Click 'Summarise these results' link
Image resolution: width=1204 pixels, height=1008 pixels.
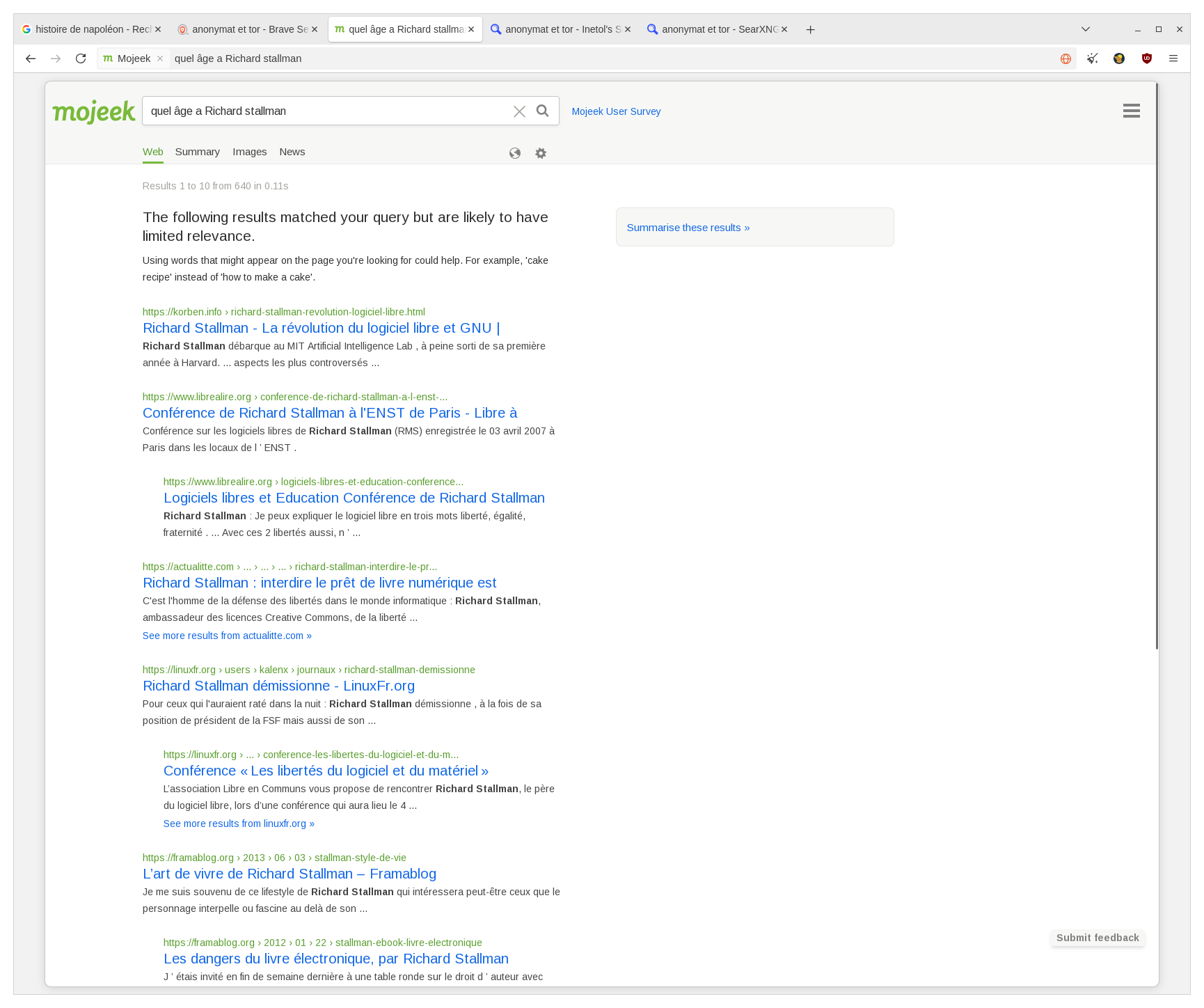click(688, 228)
